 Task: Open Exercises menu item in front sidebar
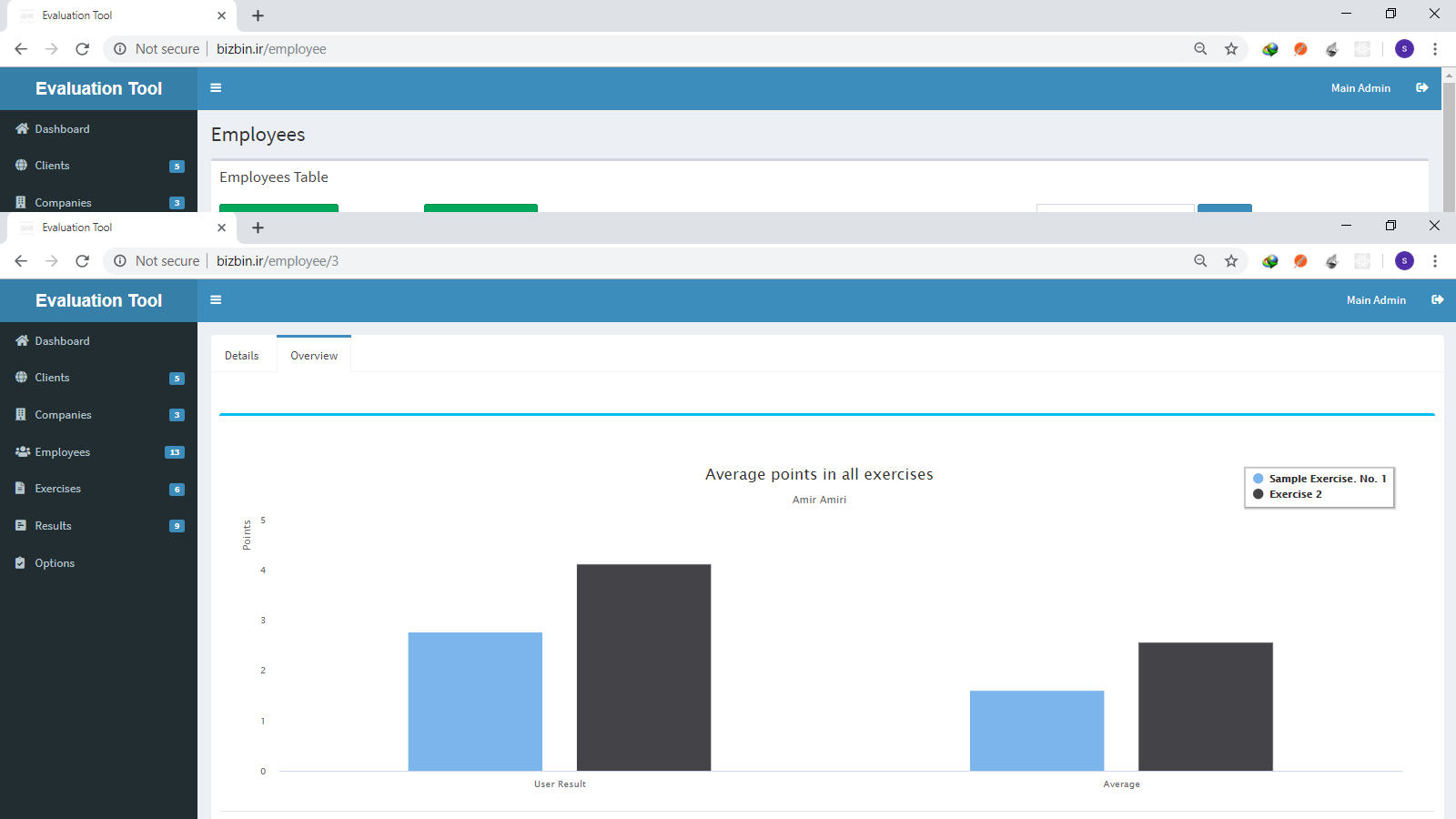tap(98, 489)
